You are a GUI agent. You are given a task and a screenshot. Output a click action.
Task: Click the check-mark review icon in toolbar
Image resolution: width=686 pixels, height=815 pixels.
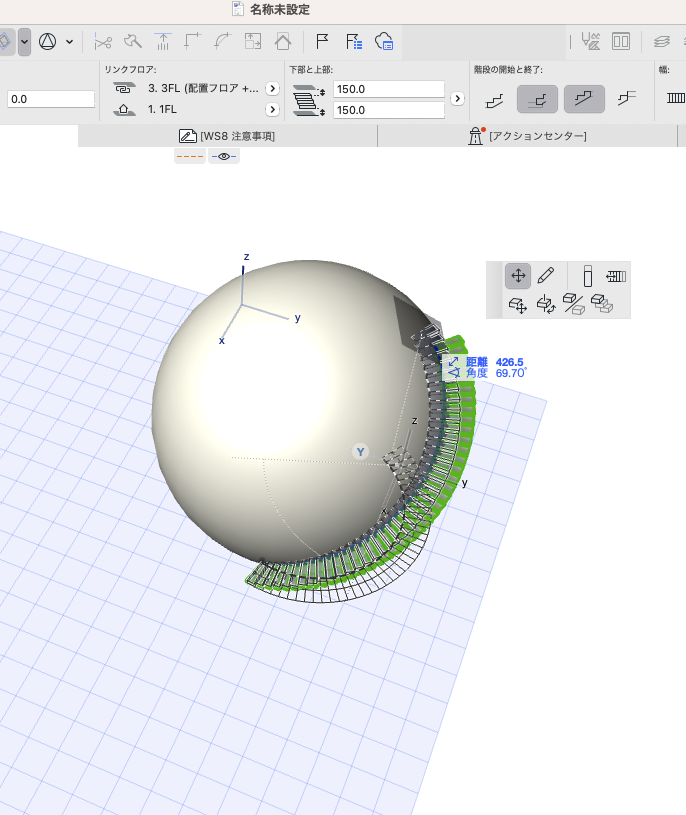(590, 41)
